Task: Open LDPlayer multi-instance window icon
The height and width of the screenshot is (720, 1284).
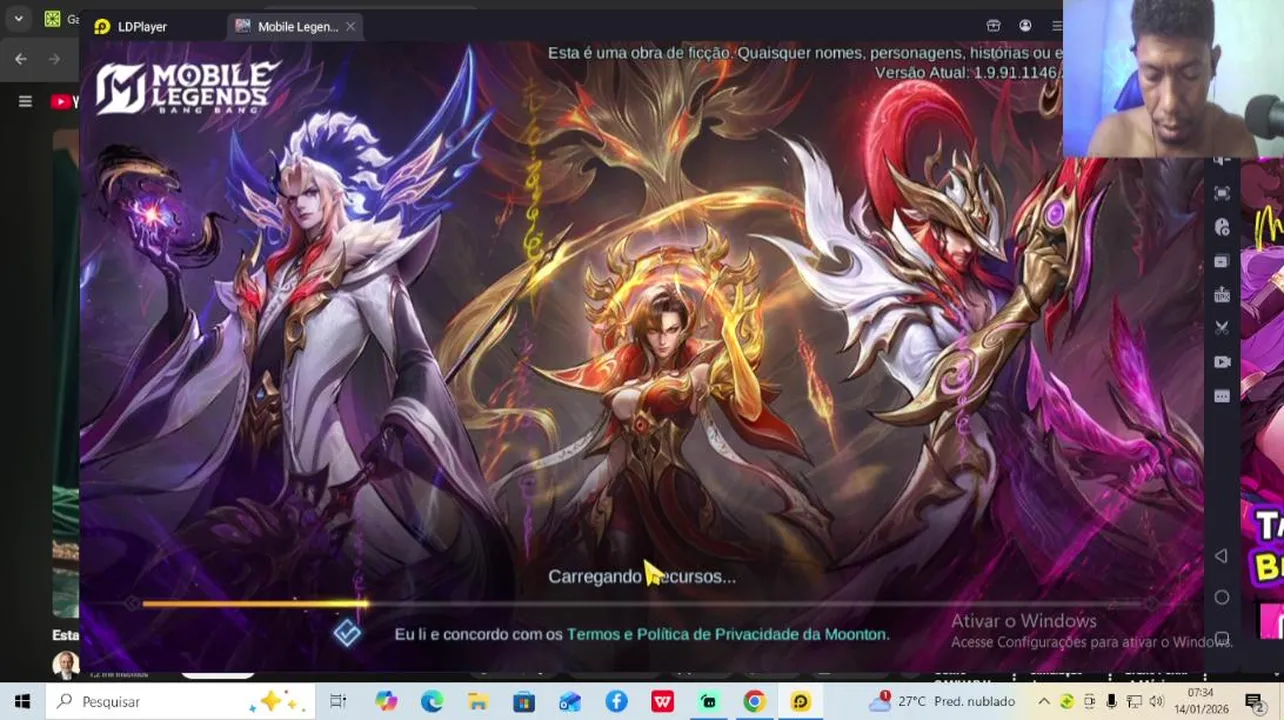Action: pos(1222,261)
